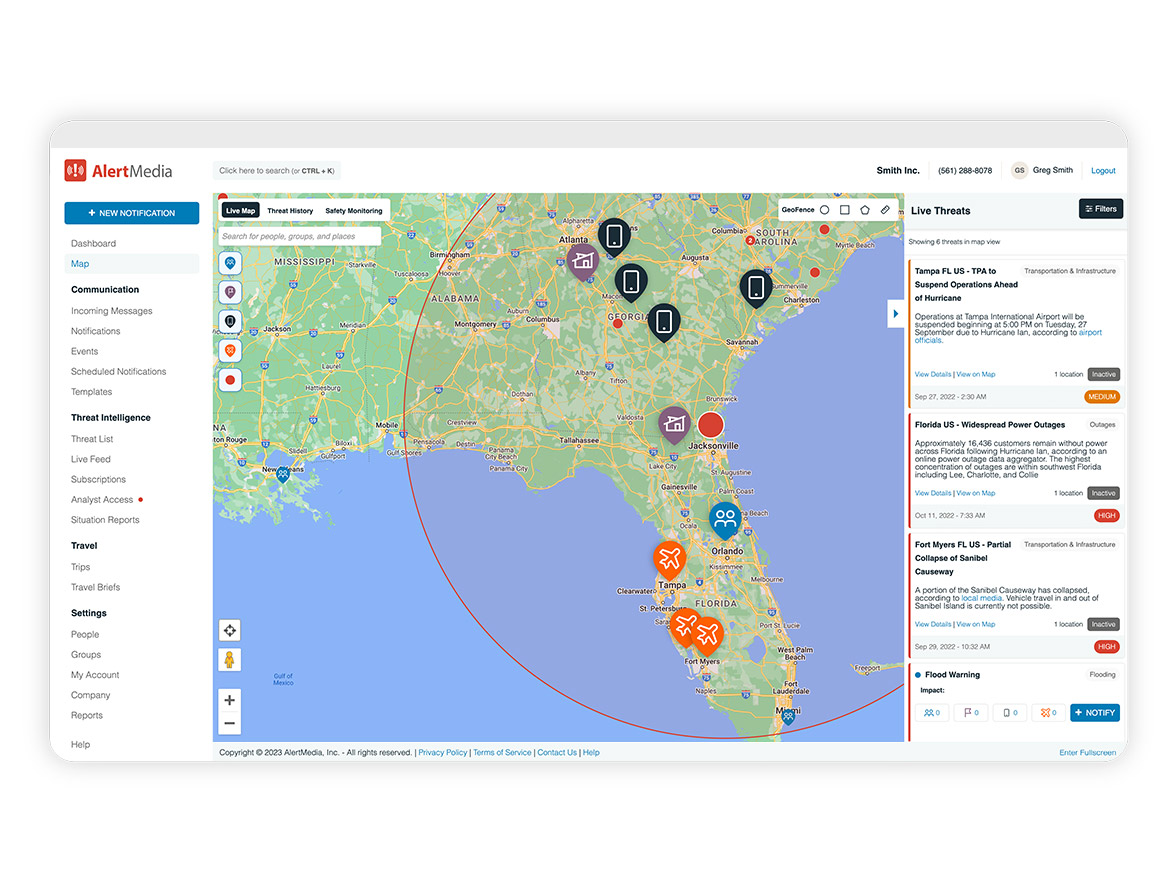Click the travelers airplane impact count
This screenshot has height=882, width=1176.
1048,712
